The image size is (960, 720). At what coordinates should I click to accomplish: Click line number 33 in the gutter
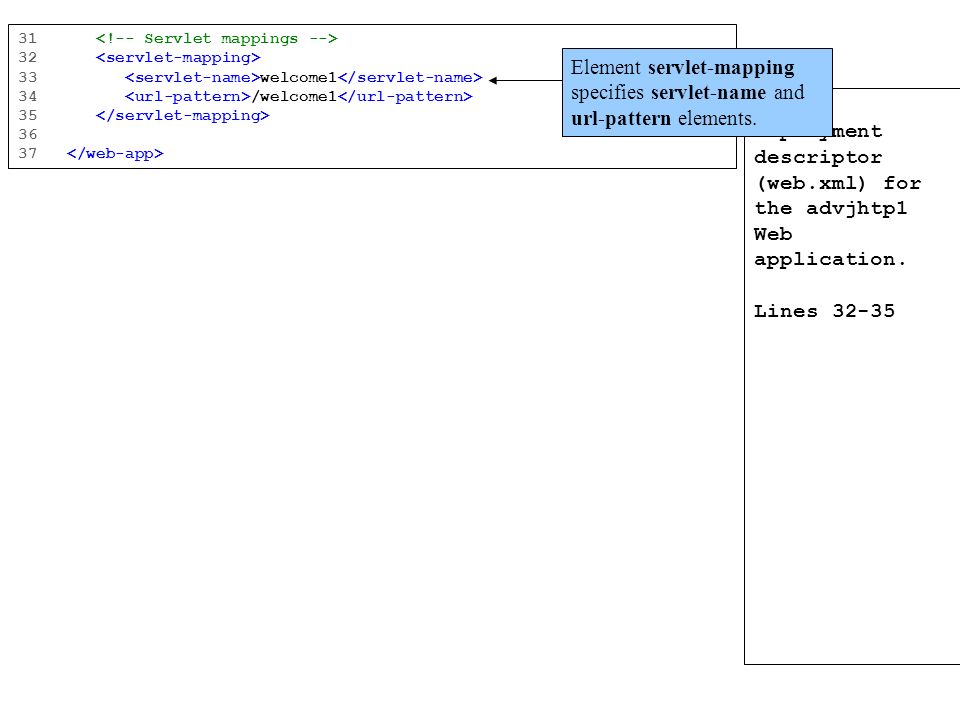click(x=28, y=77)
